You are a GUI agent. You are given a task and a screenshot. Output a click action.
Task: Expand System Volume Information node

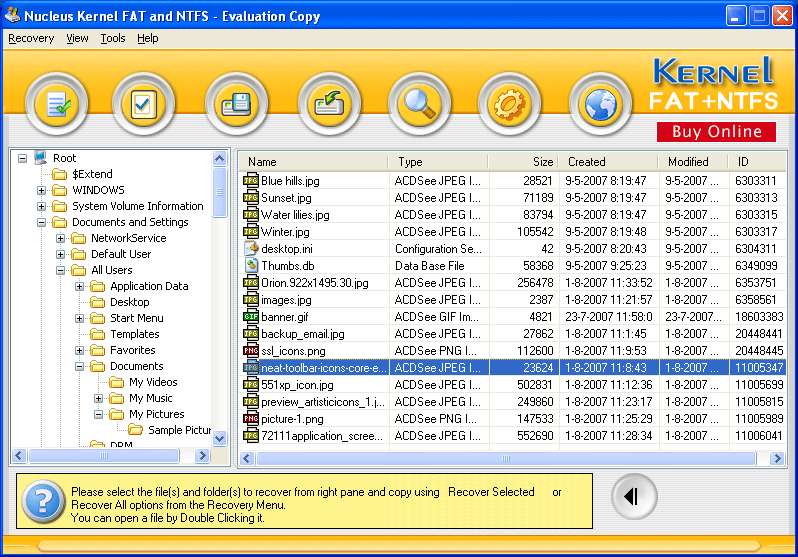point(41,206)
